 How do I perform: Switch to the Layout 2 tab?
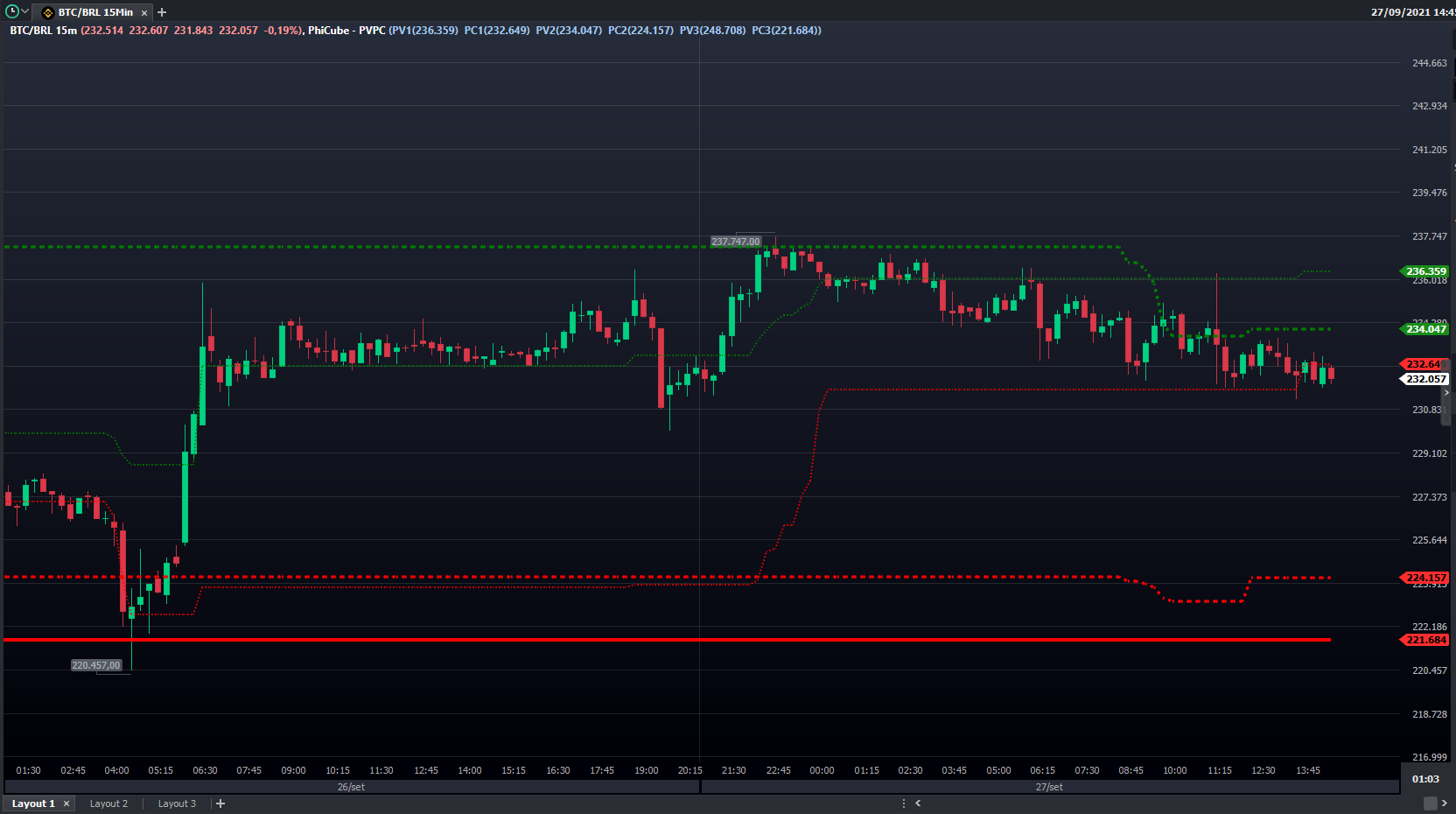[x=108, y=803]
